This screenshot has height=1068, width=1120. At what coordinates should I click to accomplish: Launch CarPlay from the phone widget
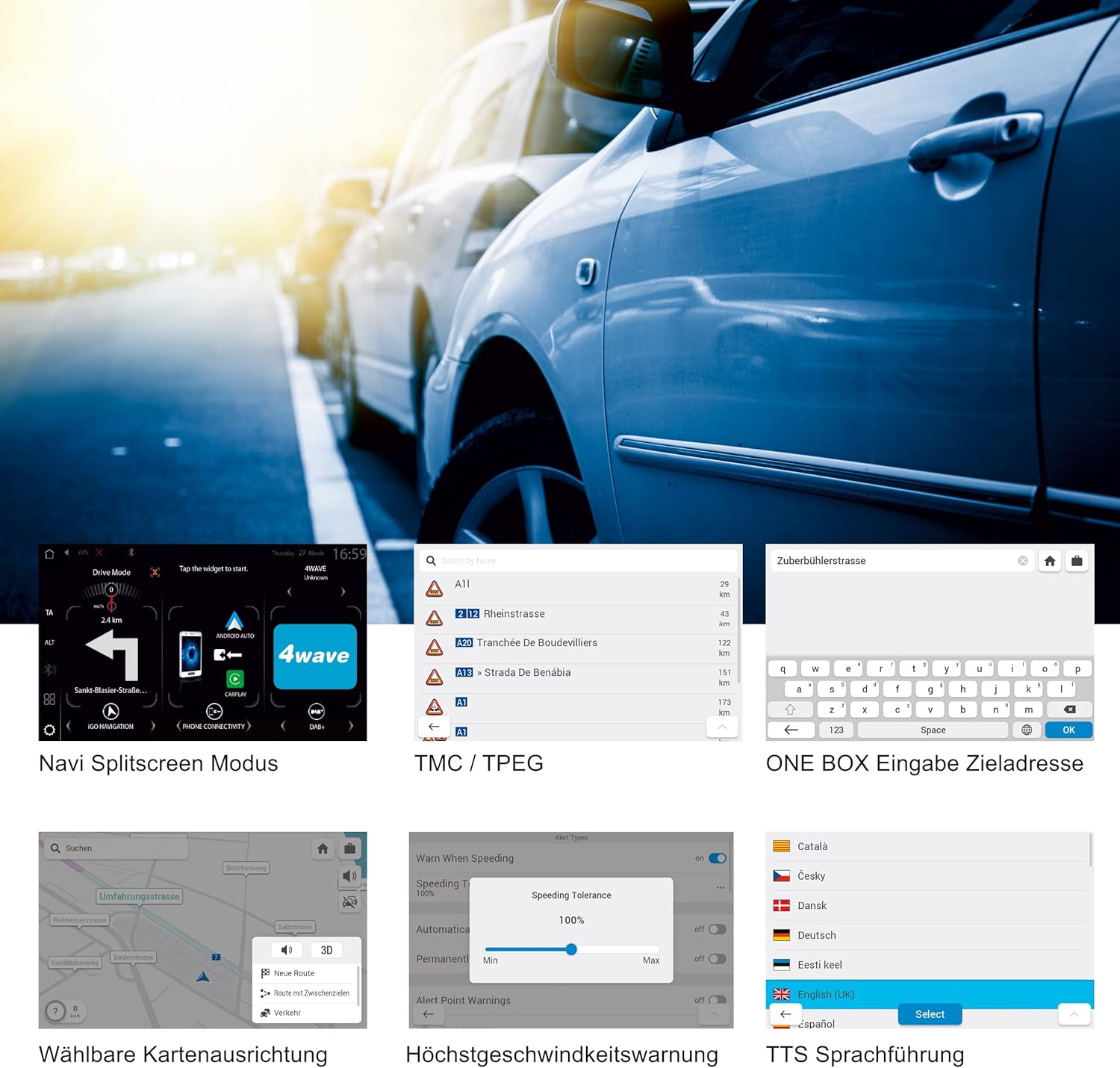235,679
